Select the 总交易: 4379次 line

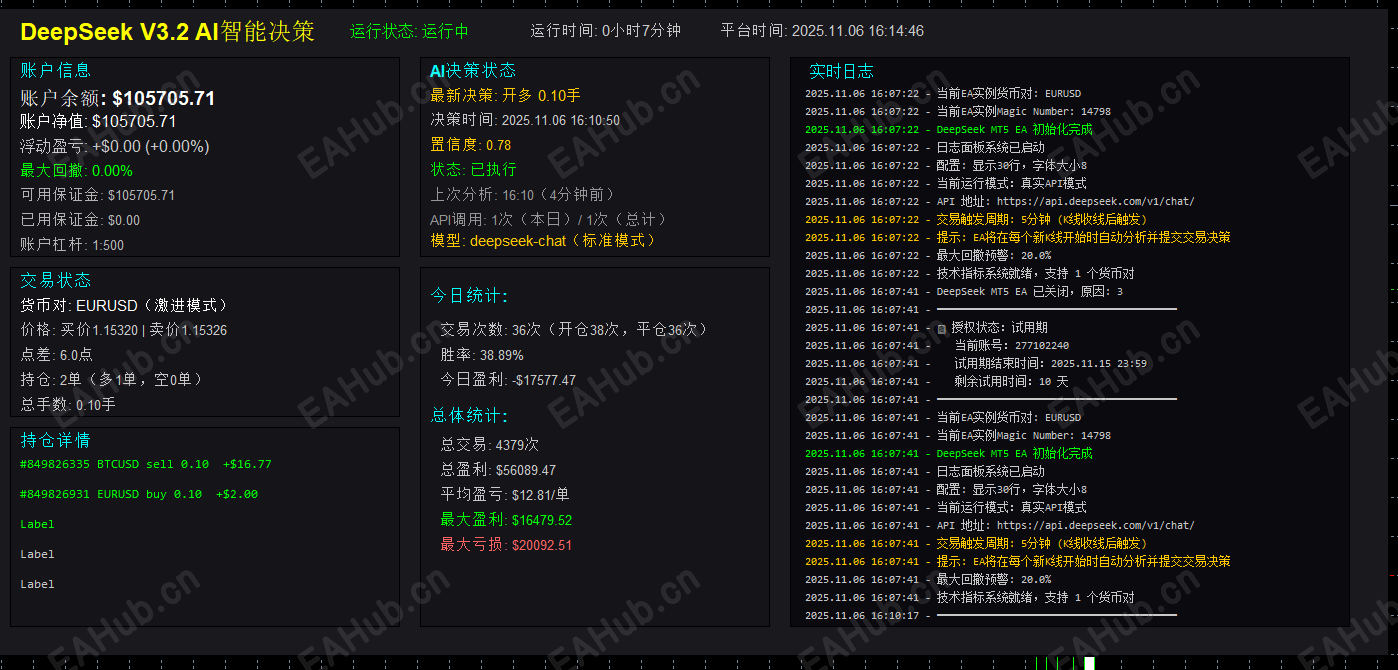[490, 444]
